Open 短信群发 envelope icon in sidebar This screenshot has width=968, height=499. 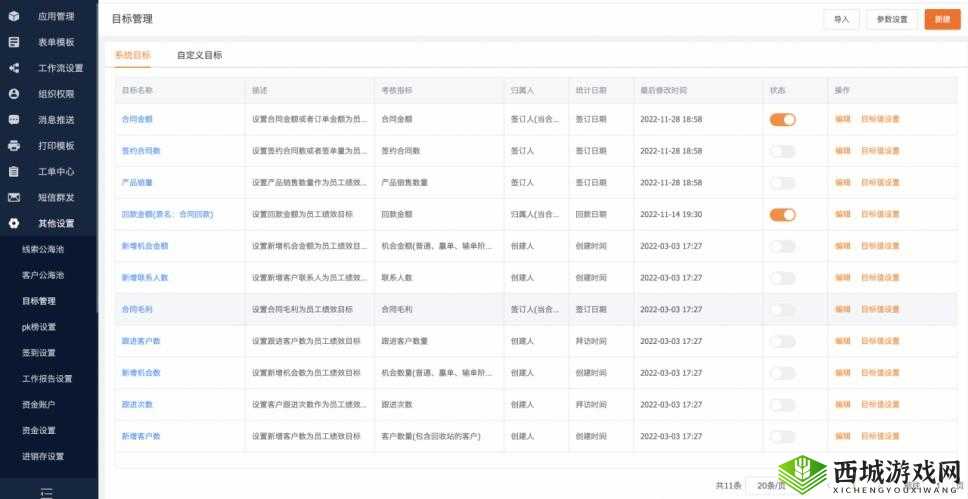[x=14, y=198]
